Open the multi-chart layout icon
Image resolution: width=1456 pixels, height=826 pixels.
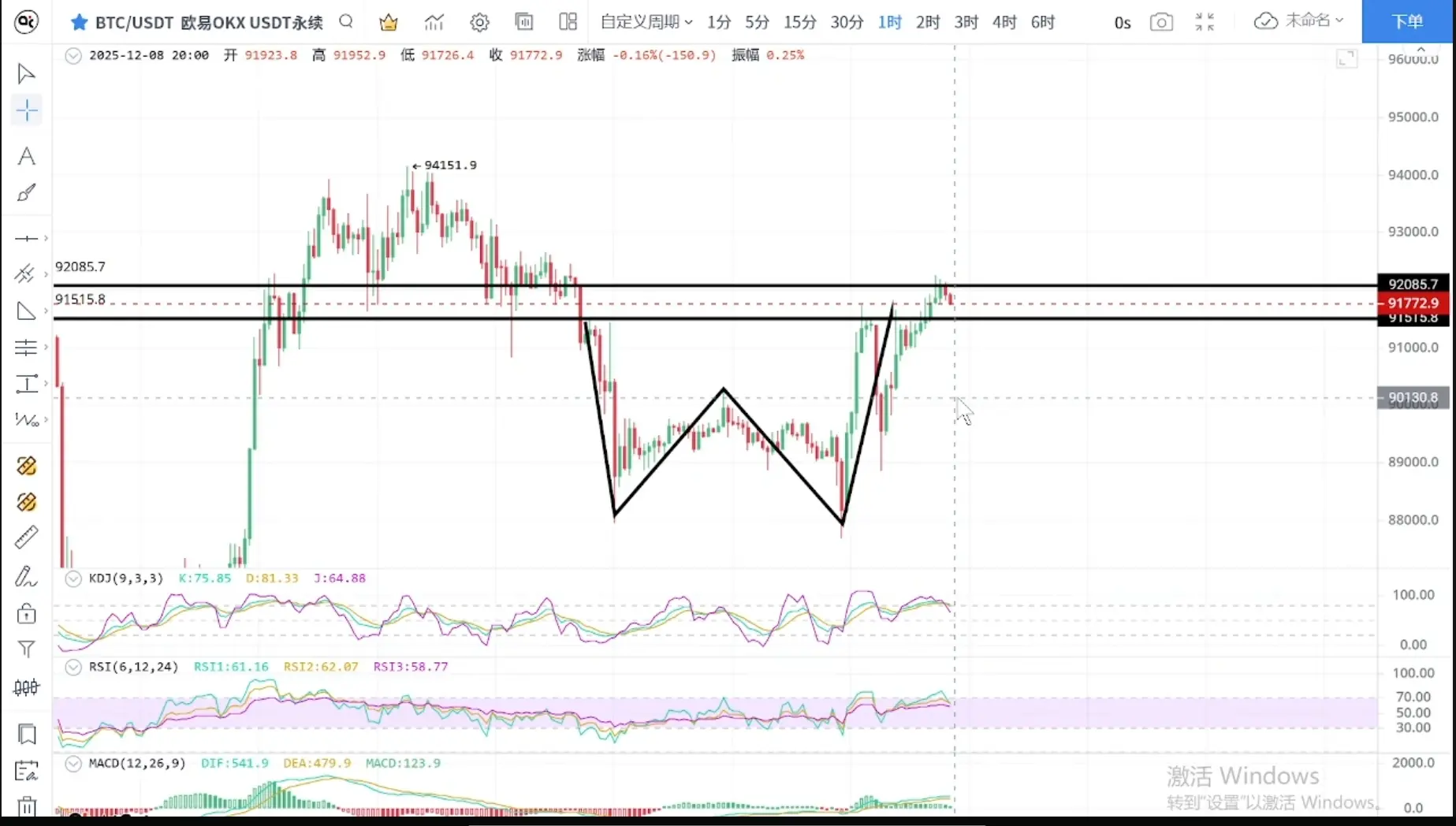coord(568,22)
